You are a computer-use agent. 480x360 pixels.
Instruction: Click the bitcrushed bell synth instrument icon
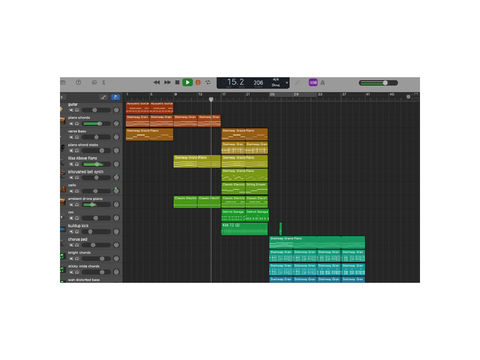(63, 174)
